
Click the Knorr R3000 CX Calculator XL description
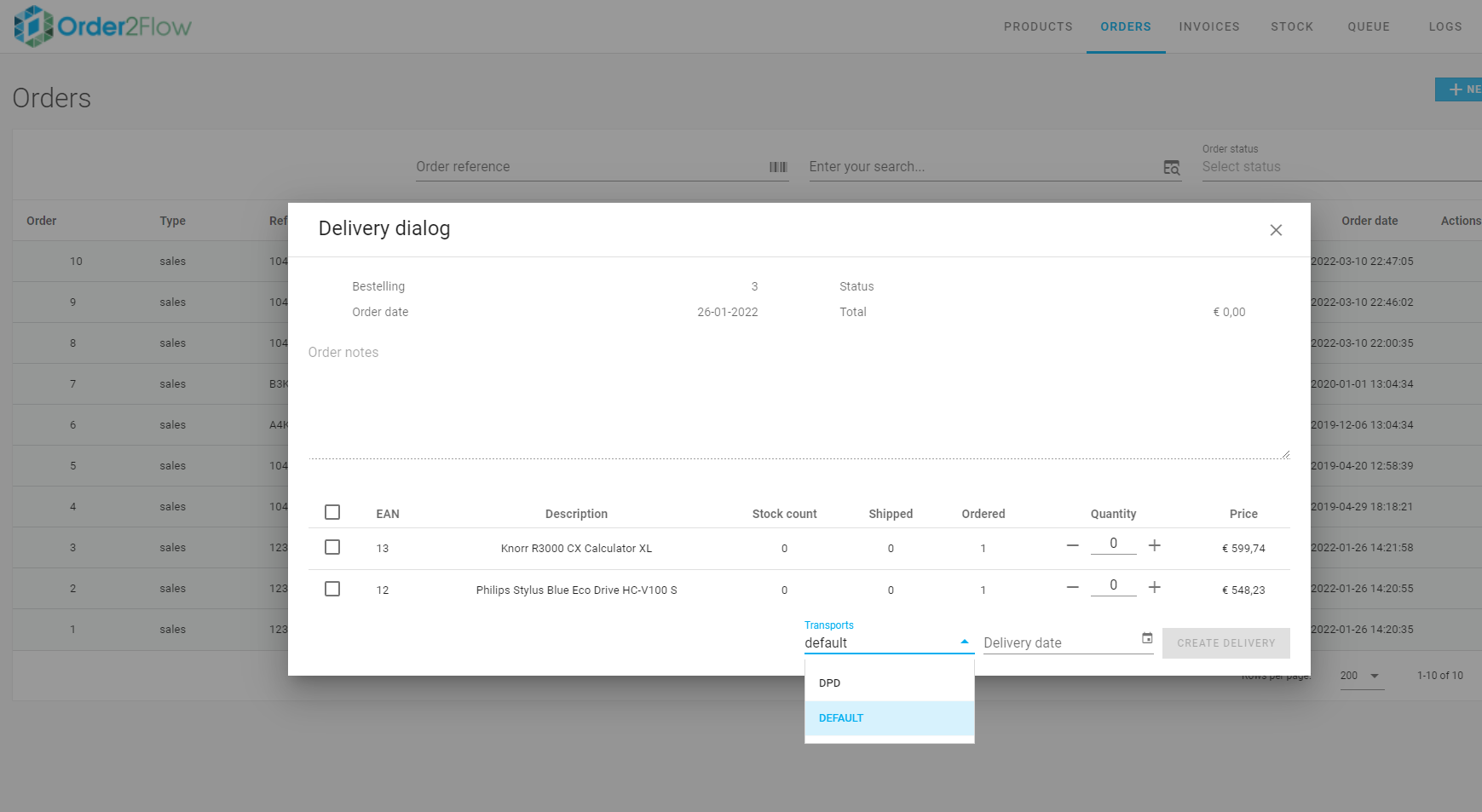(x=576, y=549)
